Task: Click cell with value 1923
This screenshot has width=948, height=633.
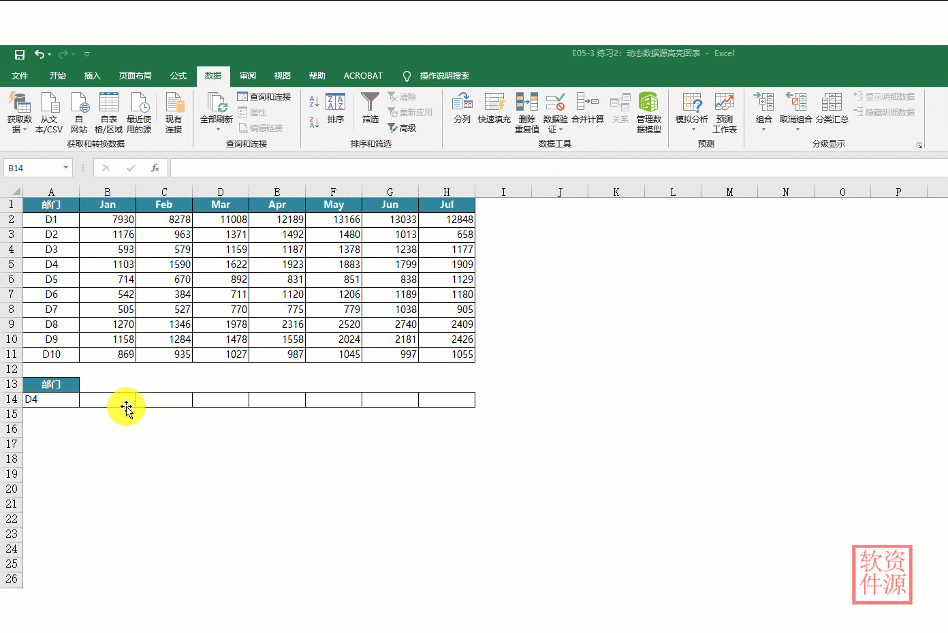Action: pyautogui.click(x=277, y=264)
